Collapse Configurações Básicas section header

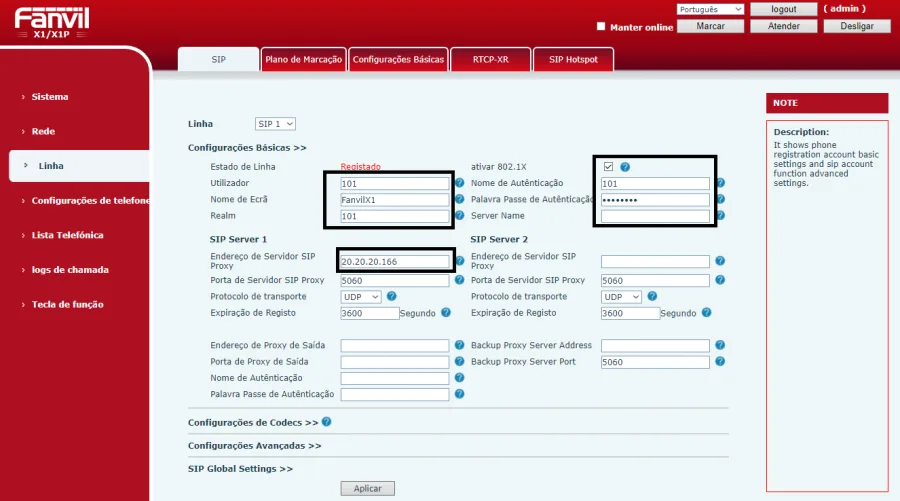point(247,147)
